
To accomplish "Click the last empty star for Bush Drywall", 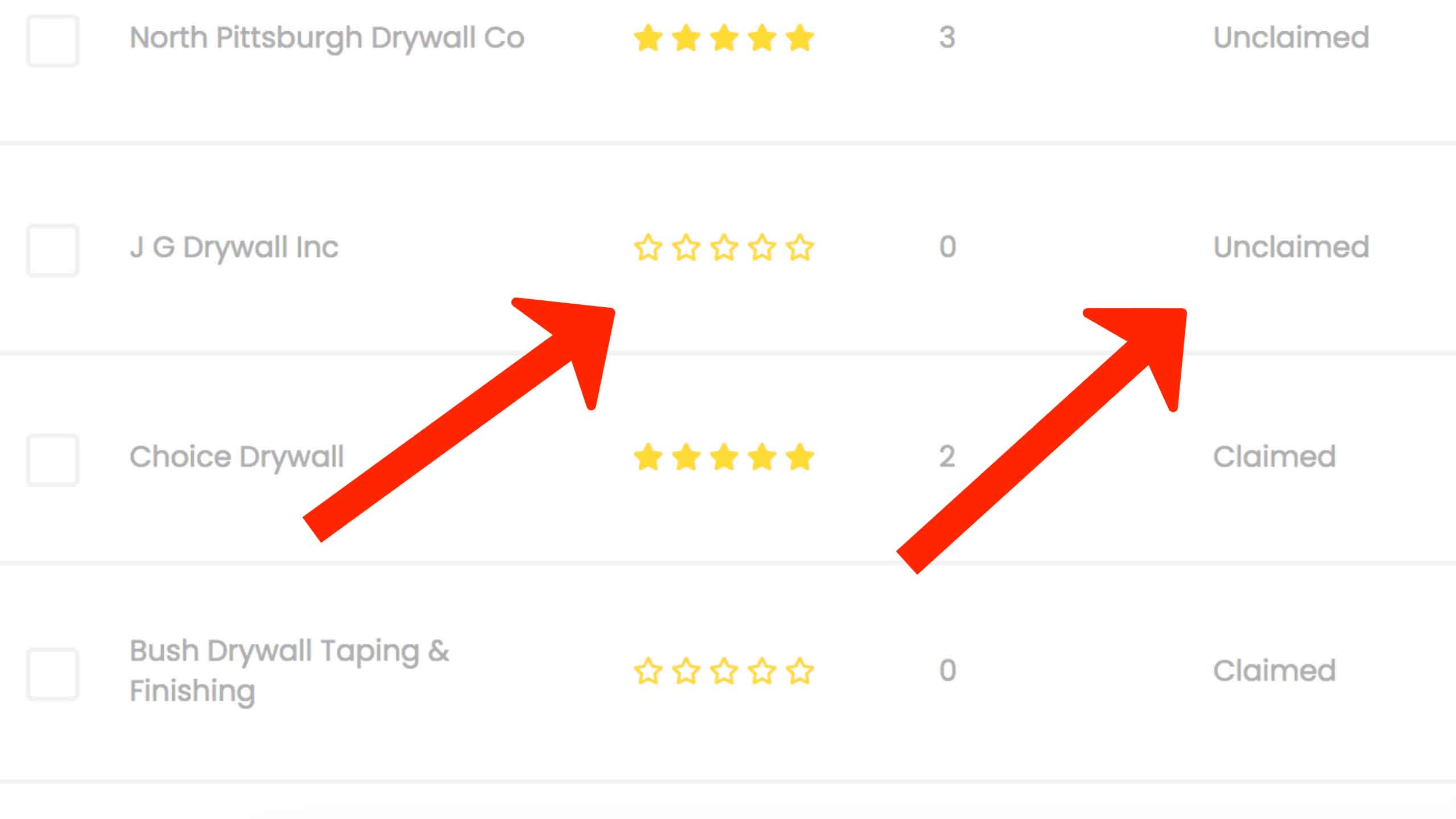I will 800,671.
